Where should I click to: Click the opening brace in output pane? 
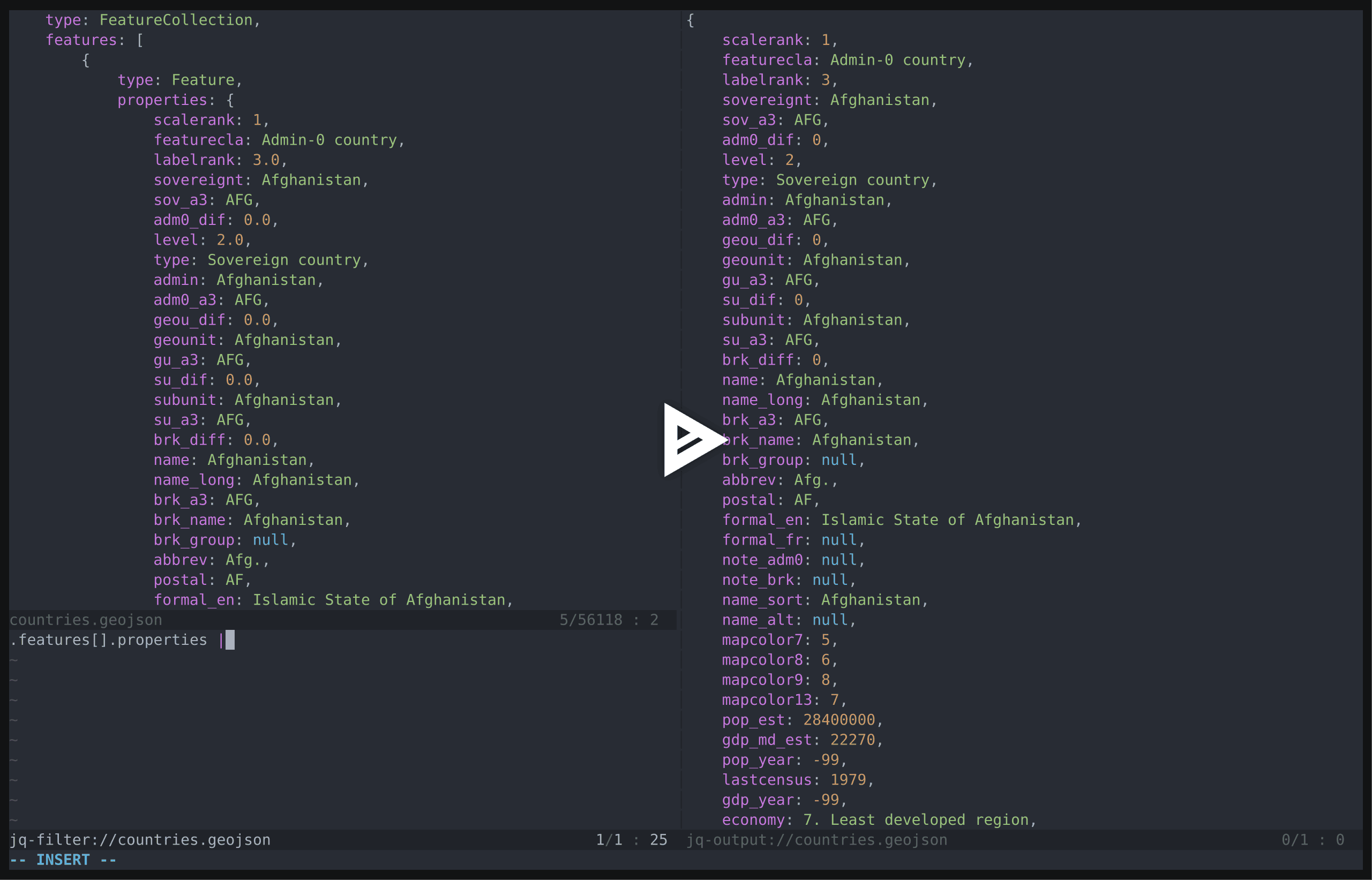[x=690, y=20]
